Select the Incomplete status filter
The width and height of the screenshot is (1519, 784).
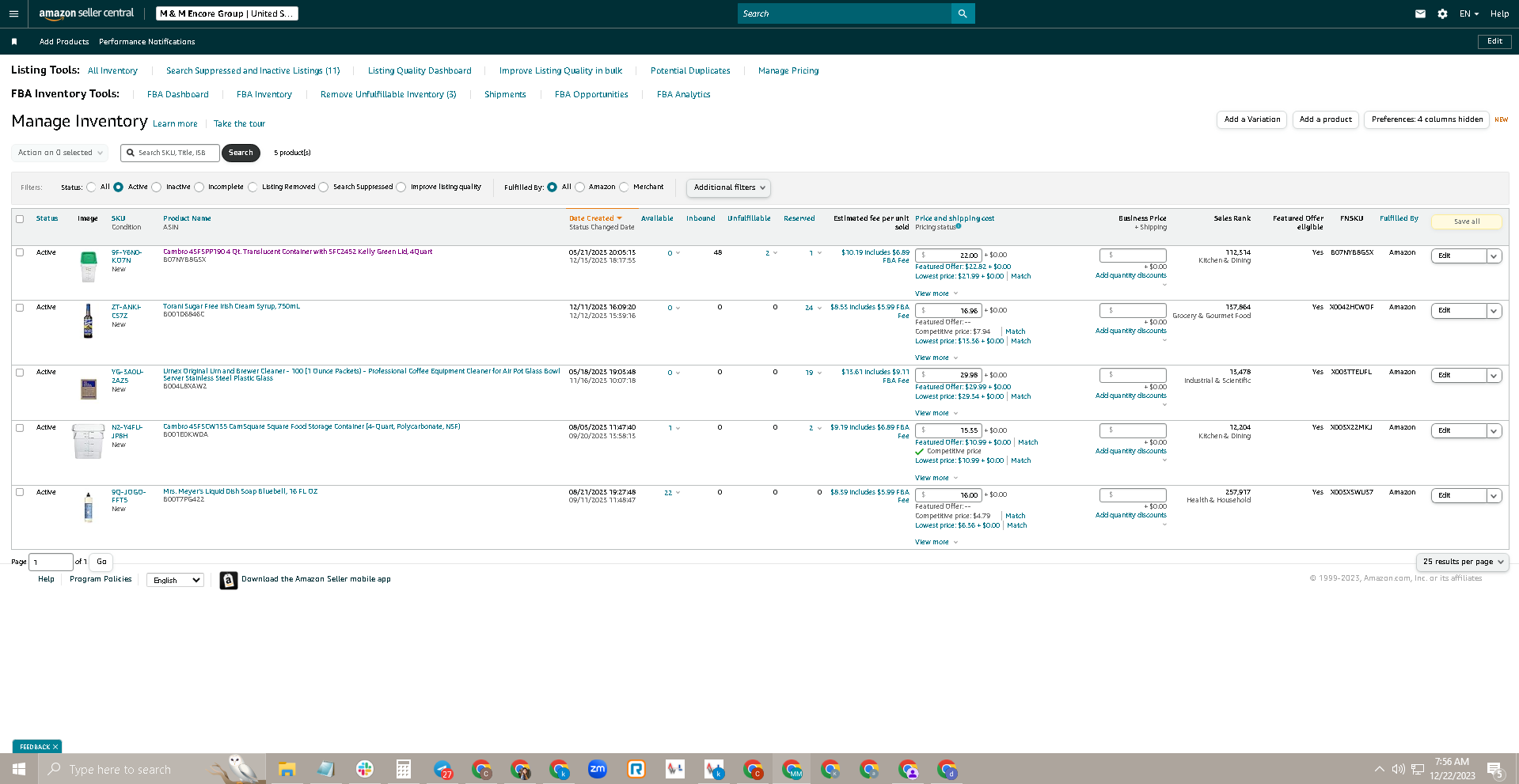pos(199,187)
